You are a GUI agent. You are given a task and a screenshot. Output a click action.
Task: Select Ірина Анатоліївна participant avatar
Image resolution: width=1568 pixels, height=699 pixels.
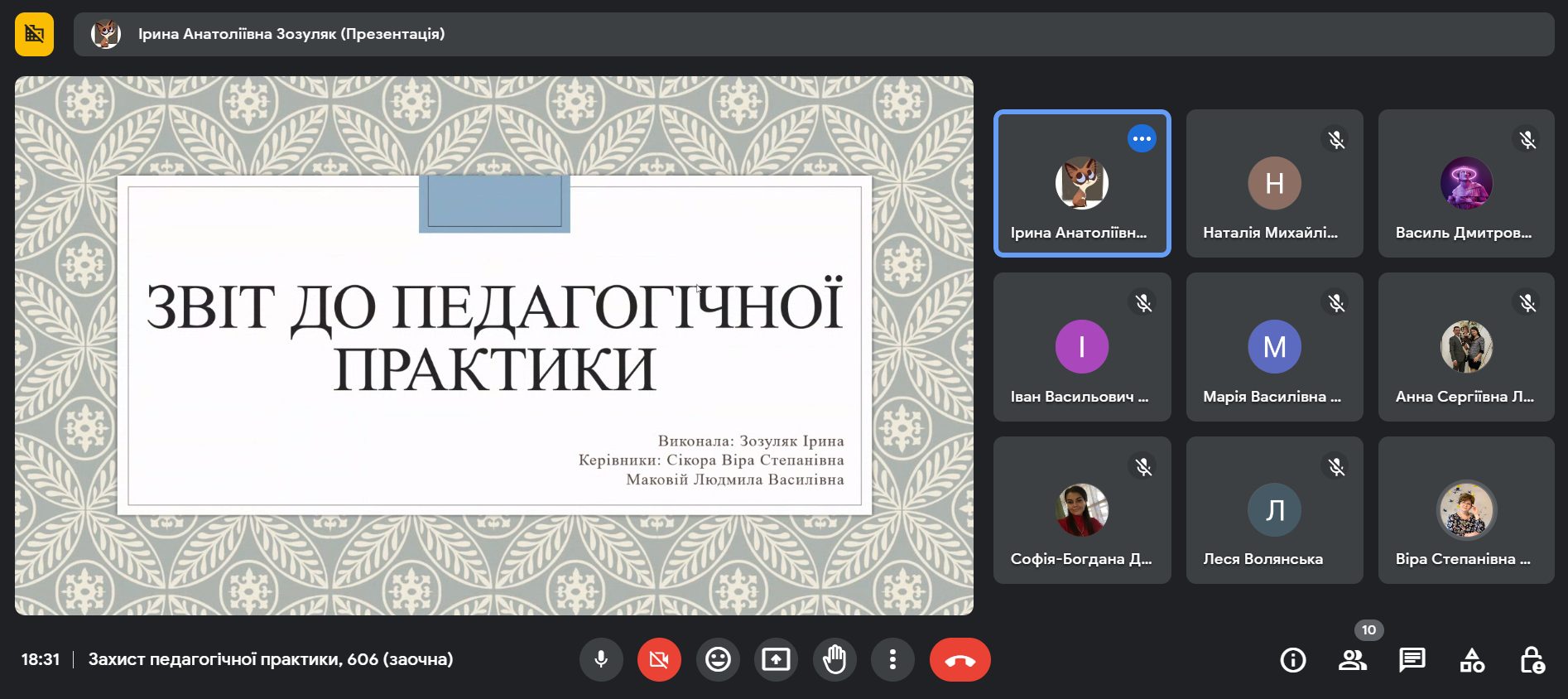point(1082,183)
